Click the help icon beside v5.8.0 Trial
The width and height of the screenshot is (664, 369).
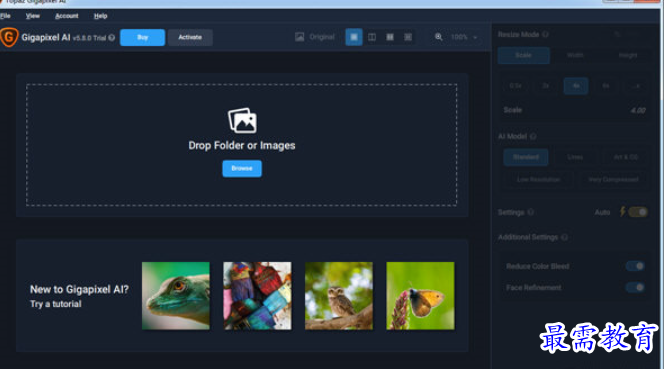pos(111,38)
